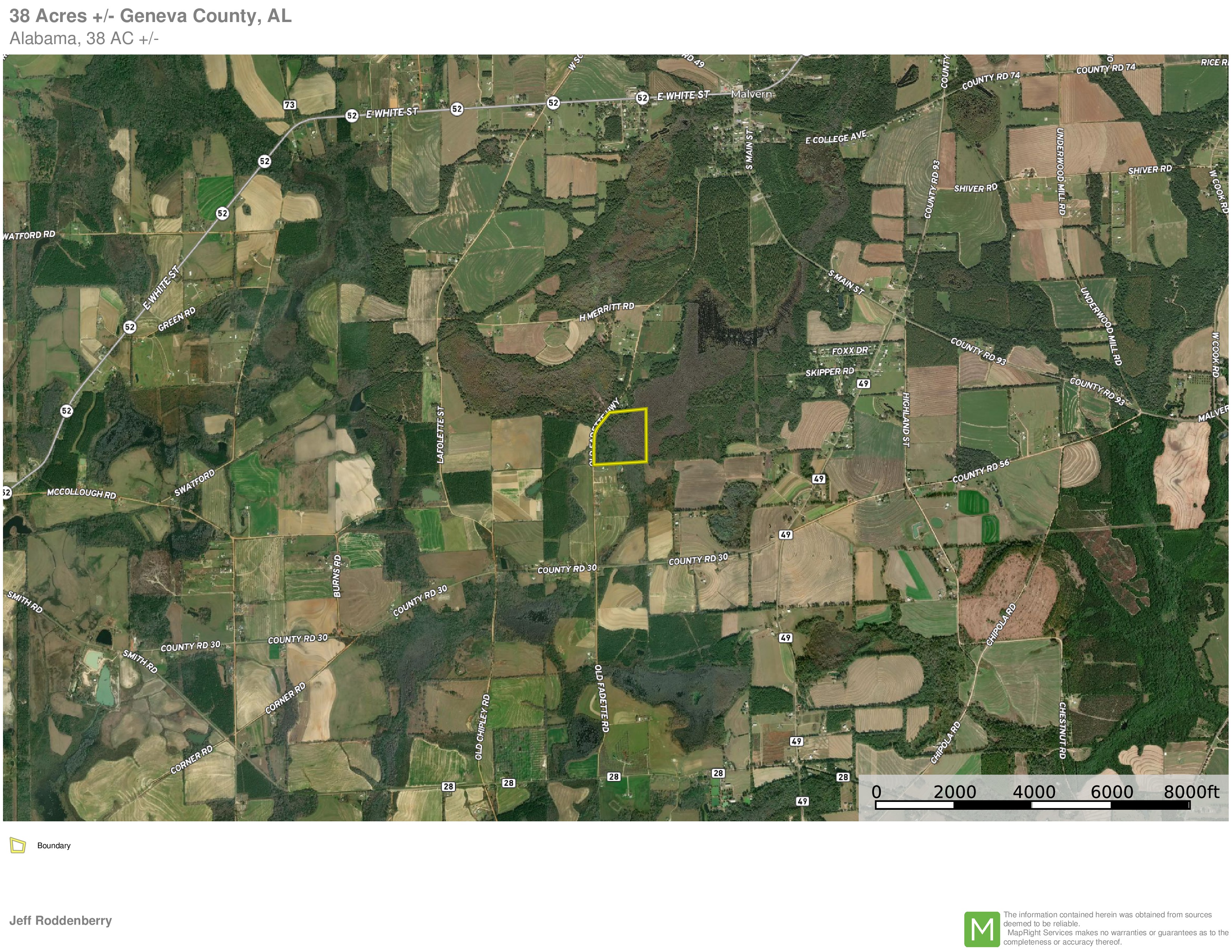Screen dimensions: 1232x952
Task: Click the route 52 shield near Malvern
Action: 642,97
